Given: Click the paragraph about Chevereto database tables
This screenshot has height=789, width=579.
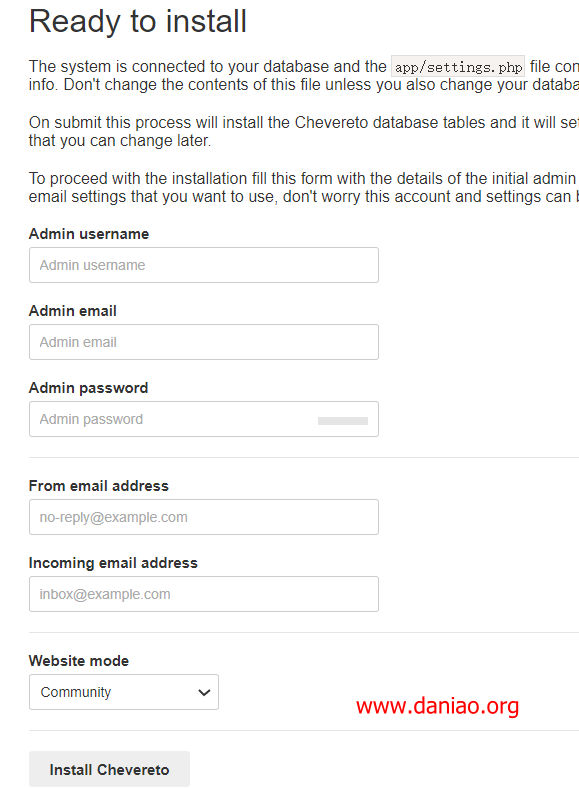Looking at the screenshot, I should [x=304, y=131].
